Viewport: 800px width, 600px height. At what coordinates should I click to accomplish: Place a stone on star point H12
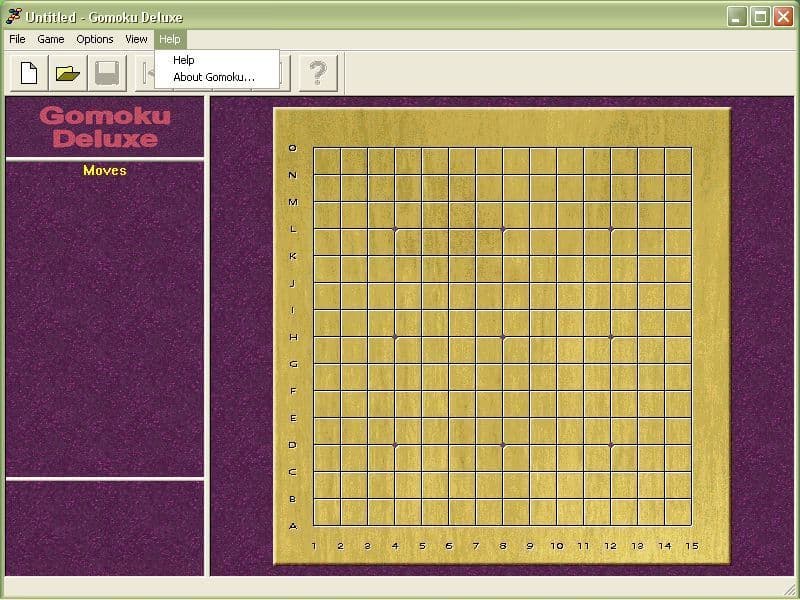(611, 337)
